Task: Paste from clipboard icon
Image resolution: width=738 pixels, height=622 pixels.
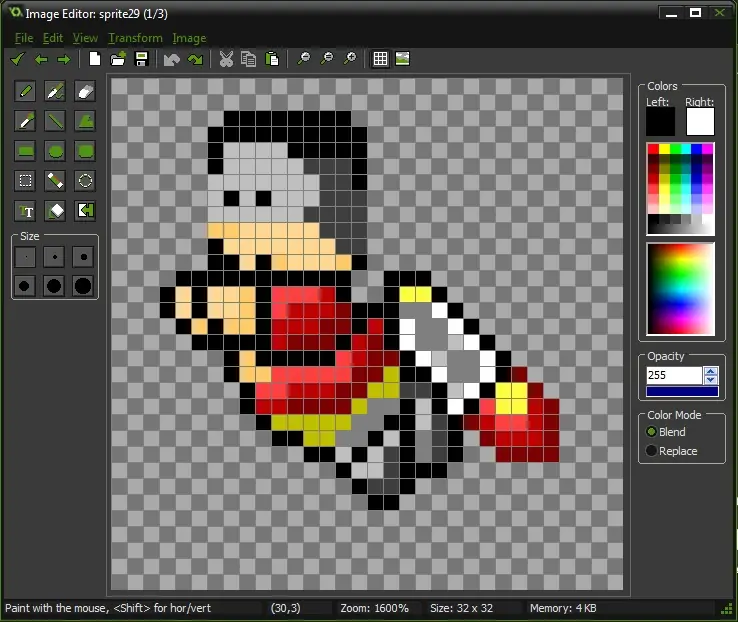Action: tap(272, 59)
